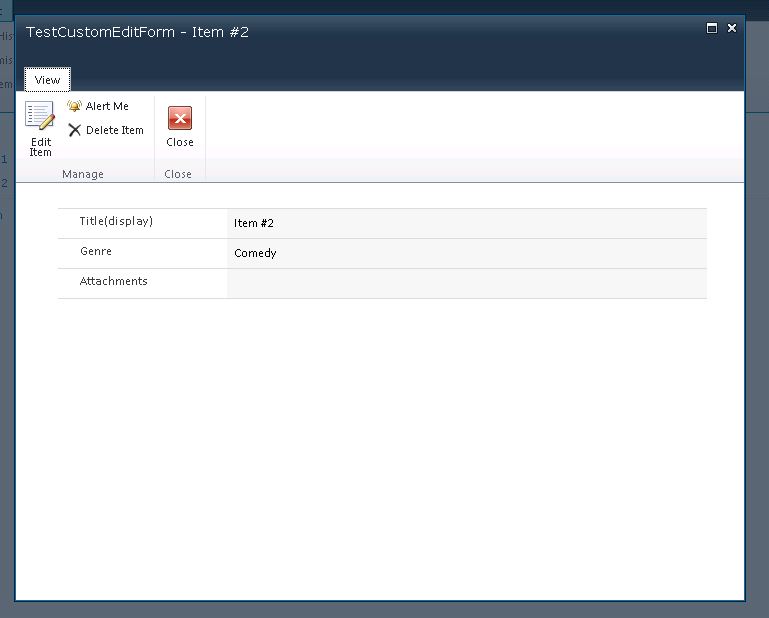The height and width of the screenshot is (618, 769).
Task: Click the Comedy genre value
Action: pos(255,253)
